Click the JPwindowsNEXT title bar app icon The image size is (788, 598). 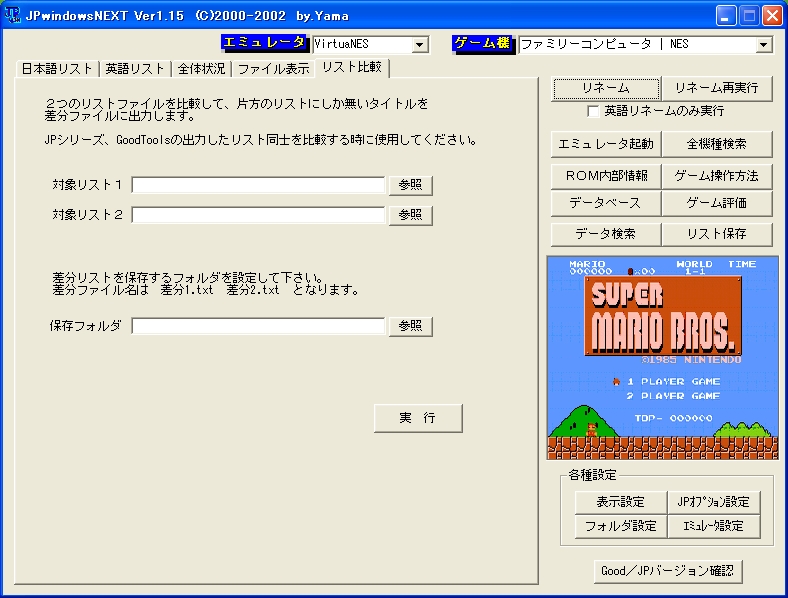12,15
